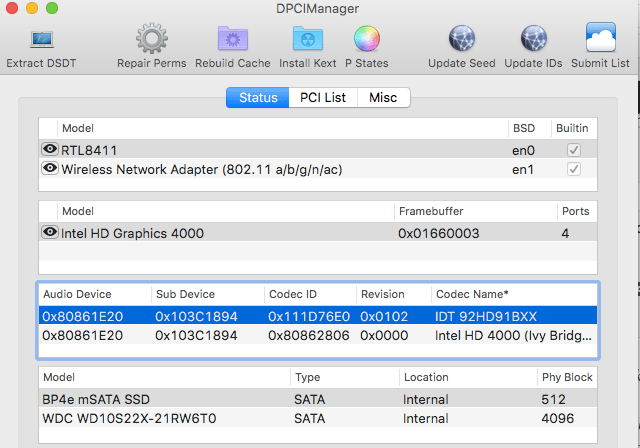Toggle Builtin checkbox for en1
Viewport: 640px width, 448px height.
(x=573, y=169)
